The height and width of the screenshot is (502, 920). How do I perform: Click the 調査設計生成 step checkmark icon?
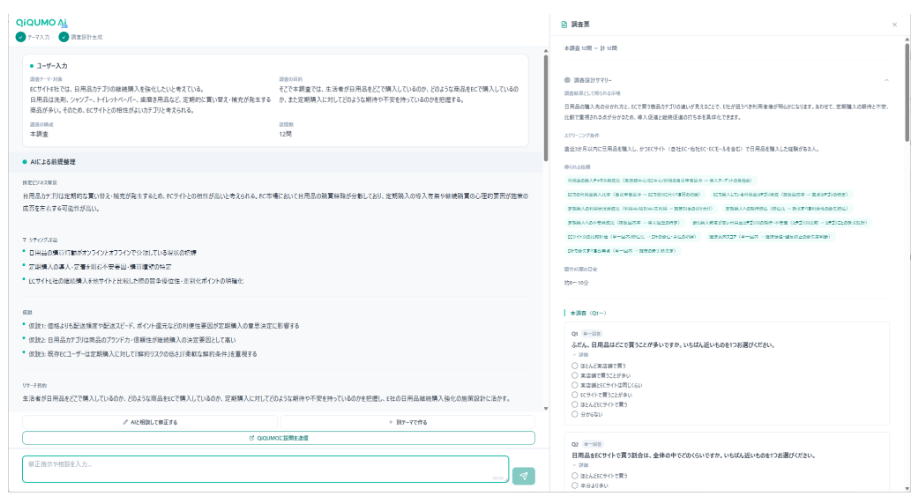(x=63, y=37)
